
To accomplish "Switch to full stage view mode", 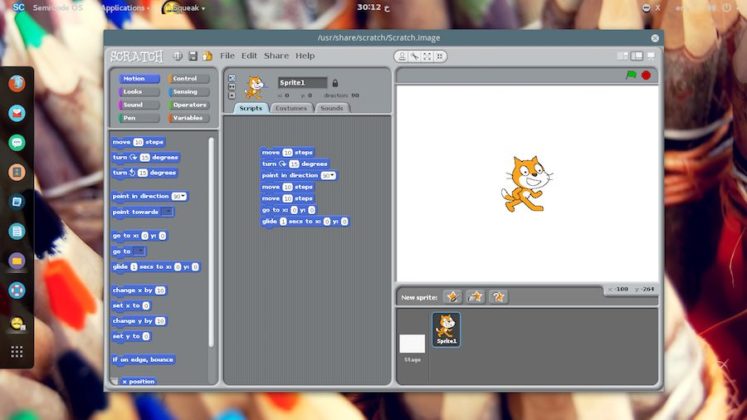I will coord(637,56).
